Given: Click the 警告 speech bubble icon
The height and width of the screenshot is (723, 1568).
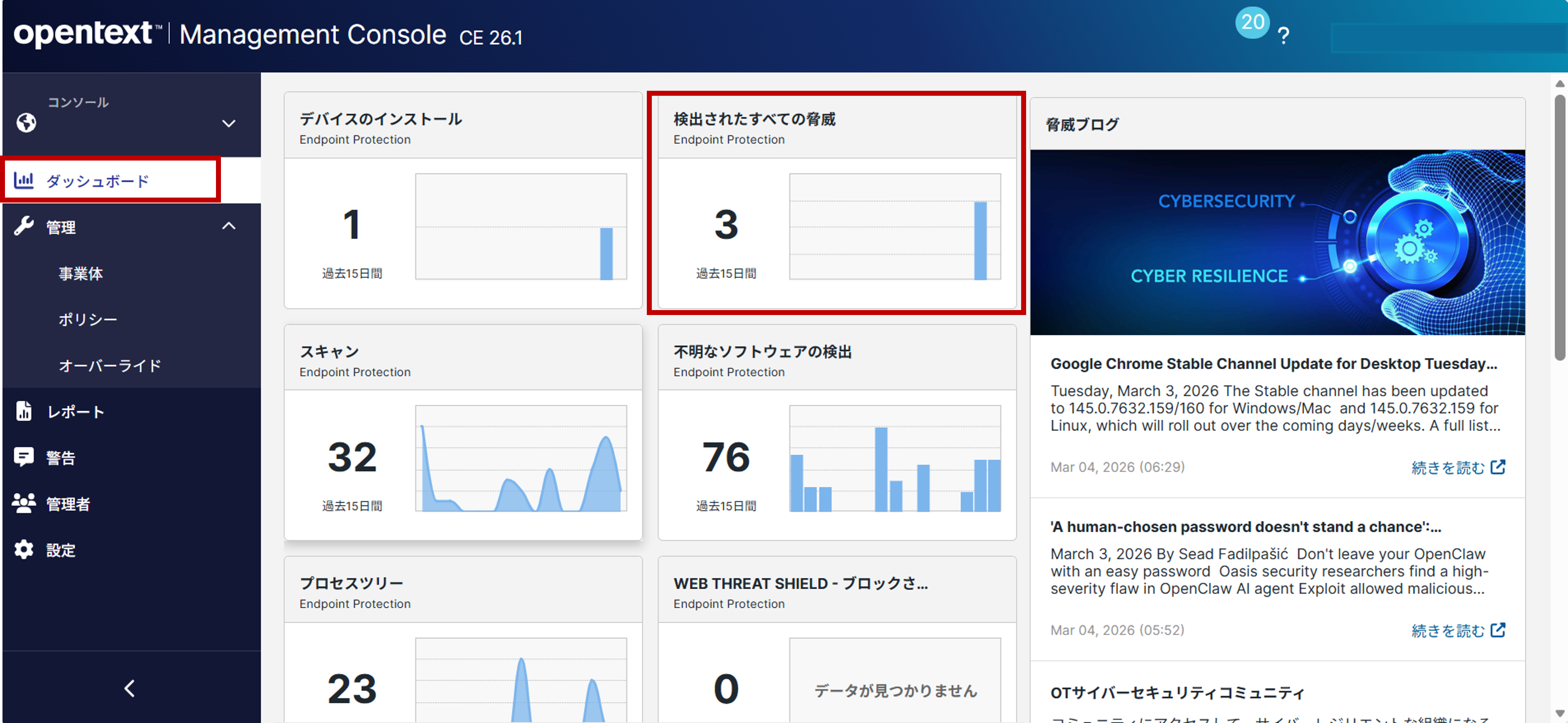Looking at the screenshot, I should 24,457.
